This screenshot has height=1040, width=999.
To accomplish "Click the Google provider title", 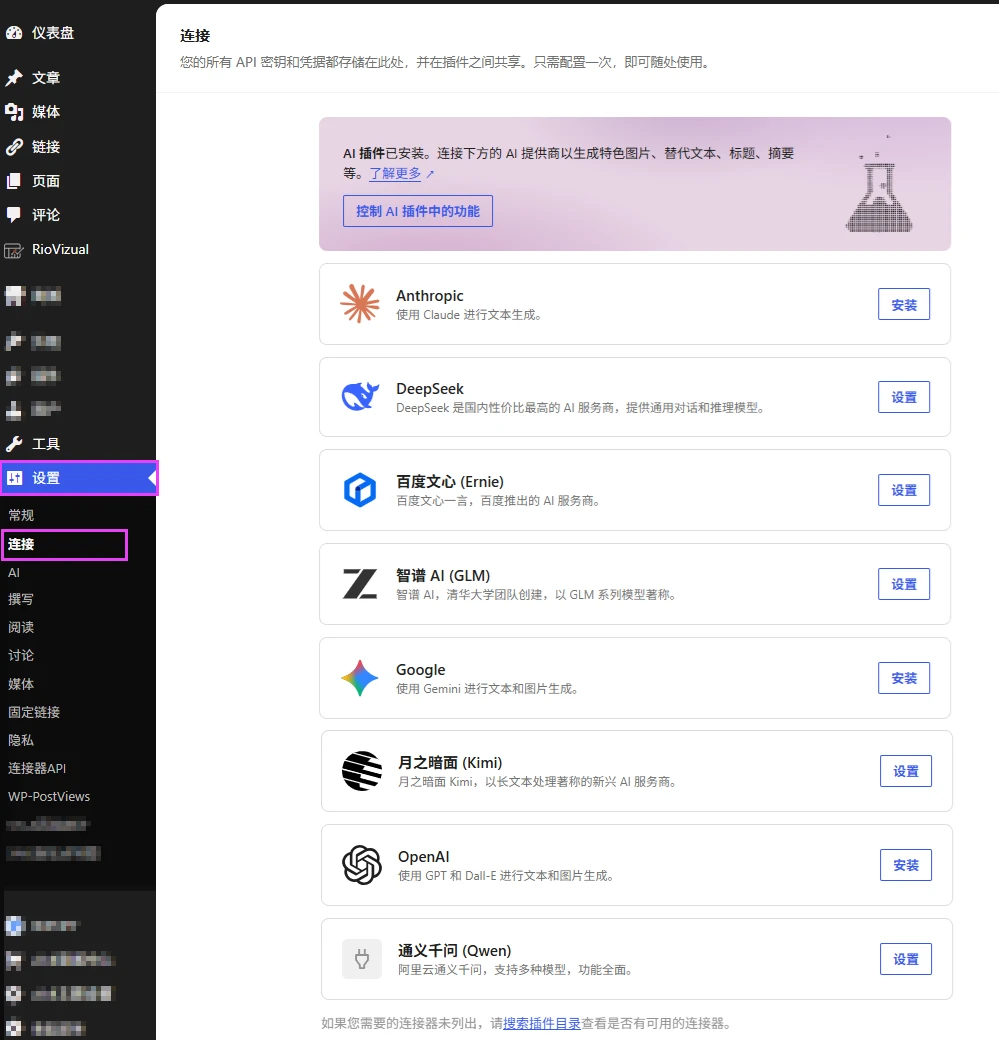I will [421, 670].
